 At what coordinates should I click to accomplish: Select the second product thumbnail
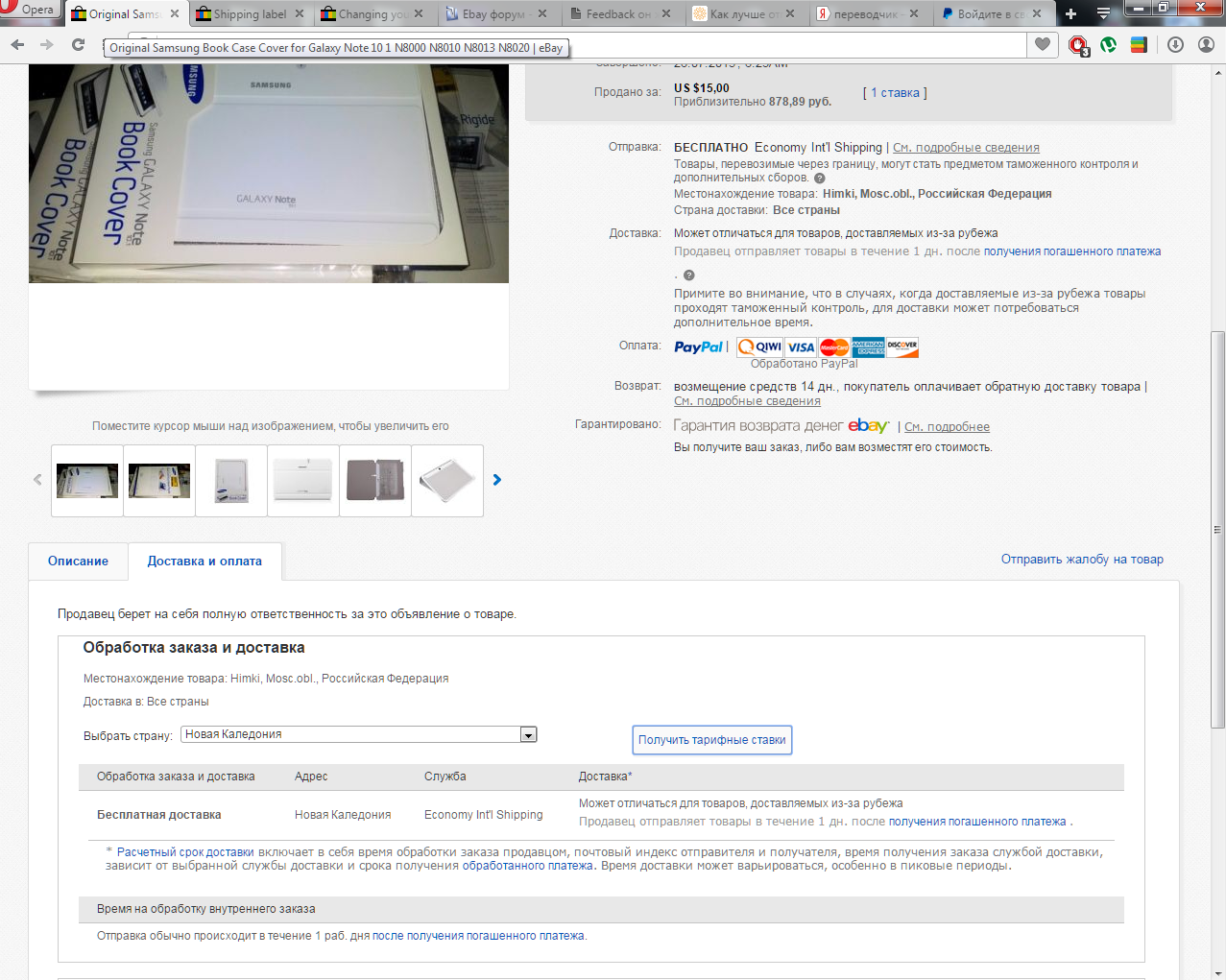[x=159, y=481]
